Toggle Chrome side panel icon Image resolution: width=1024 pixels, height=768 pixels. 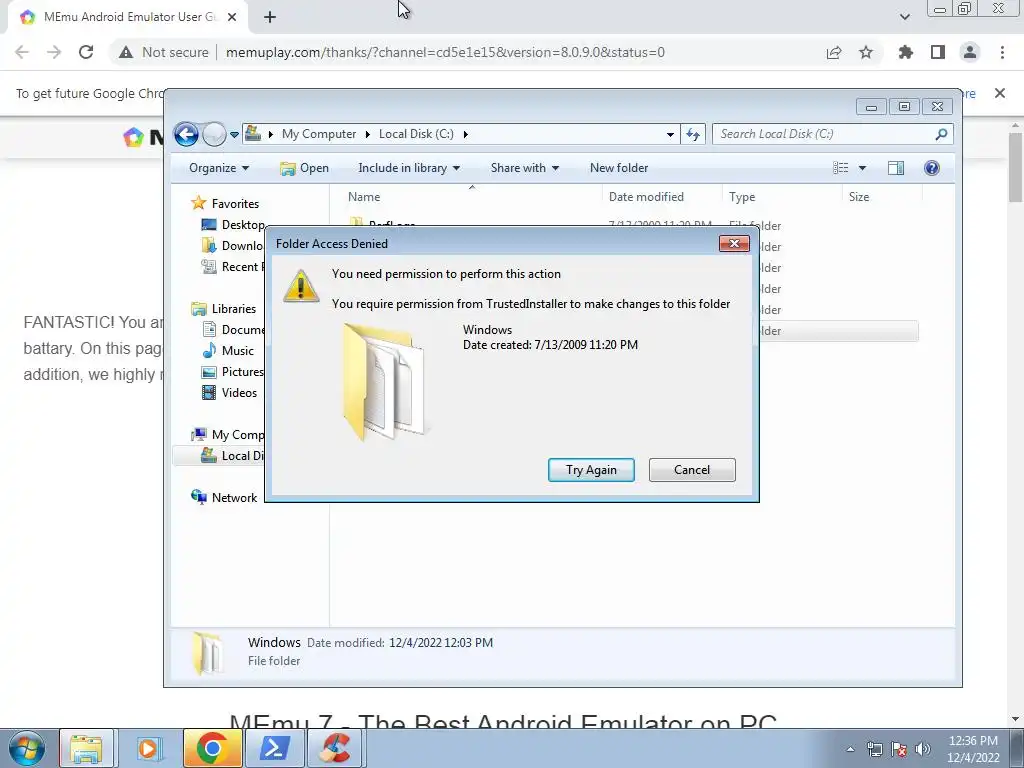click(x=938, y=52)
